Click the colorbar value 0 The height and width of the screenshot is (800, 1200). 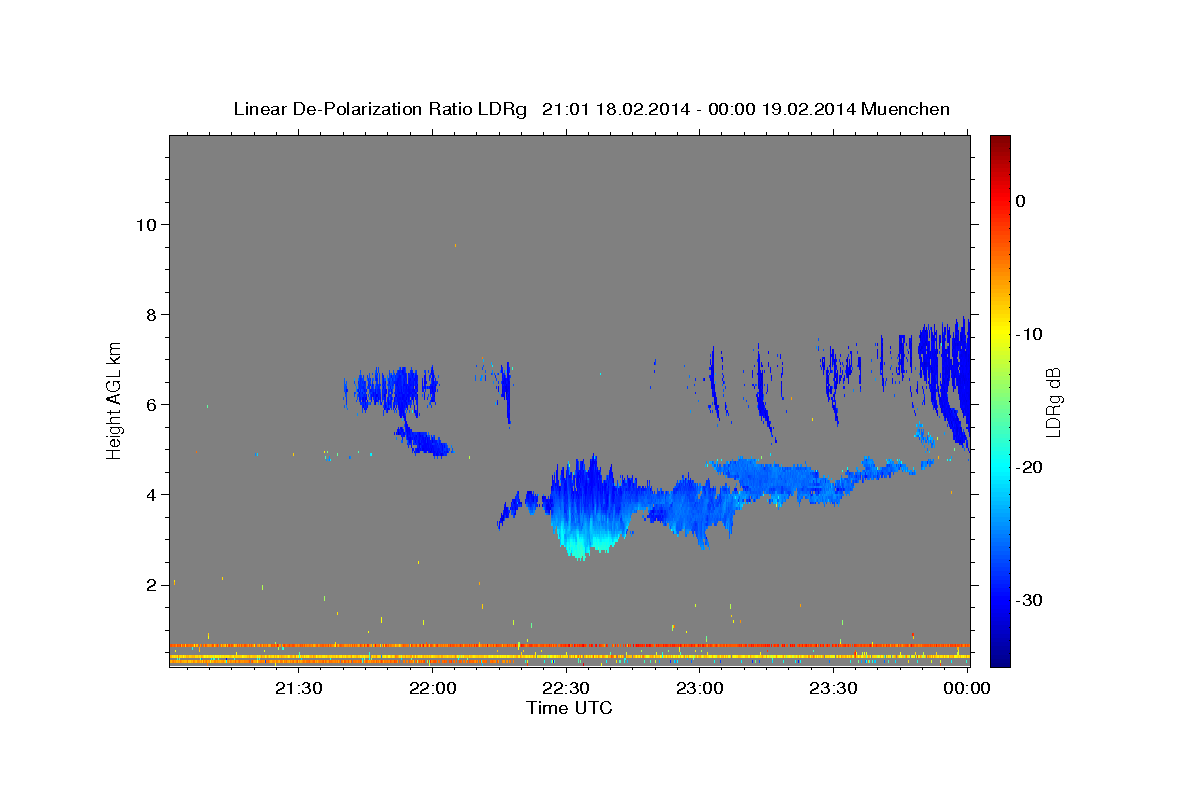tap(1020, 201)
